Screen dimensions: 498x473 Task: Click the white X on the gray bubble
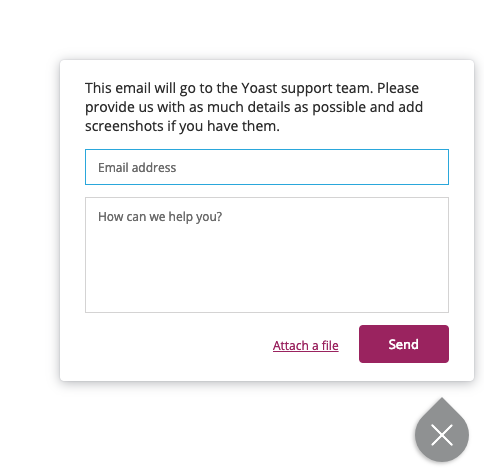[442, 435]
